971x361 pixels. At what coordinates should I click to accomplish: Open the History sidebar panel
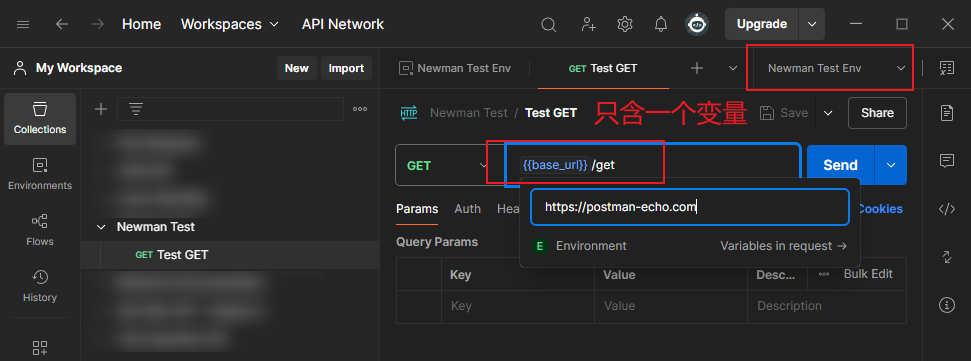[x=40, y=286]
